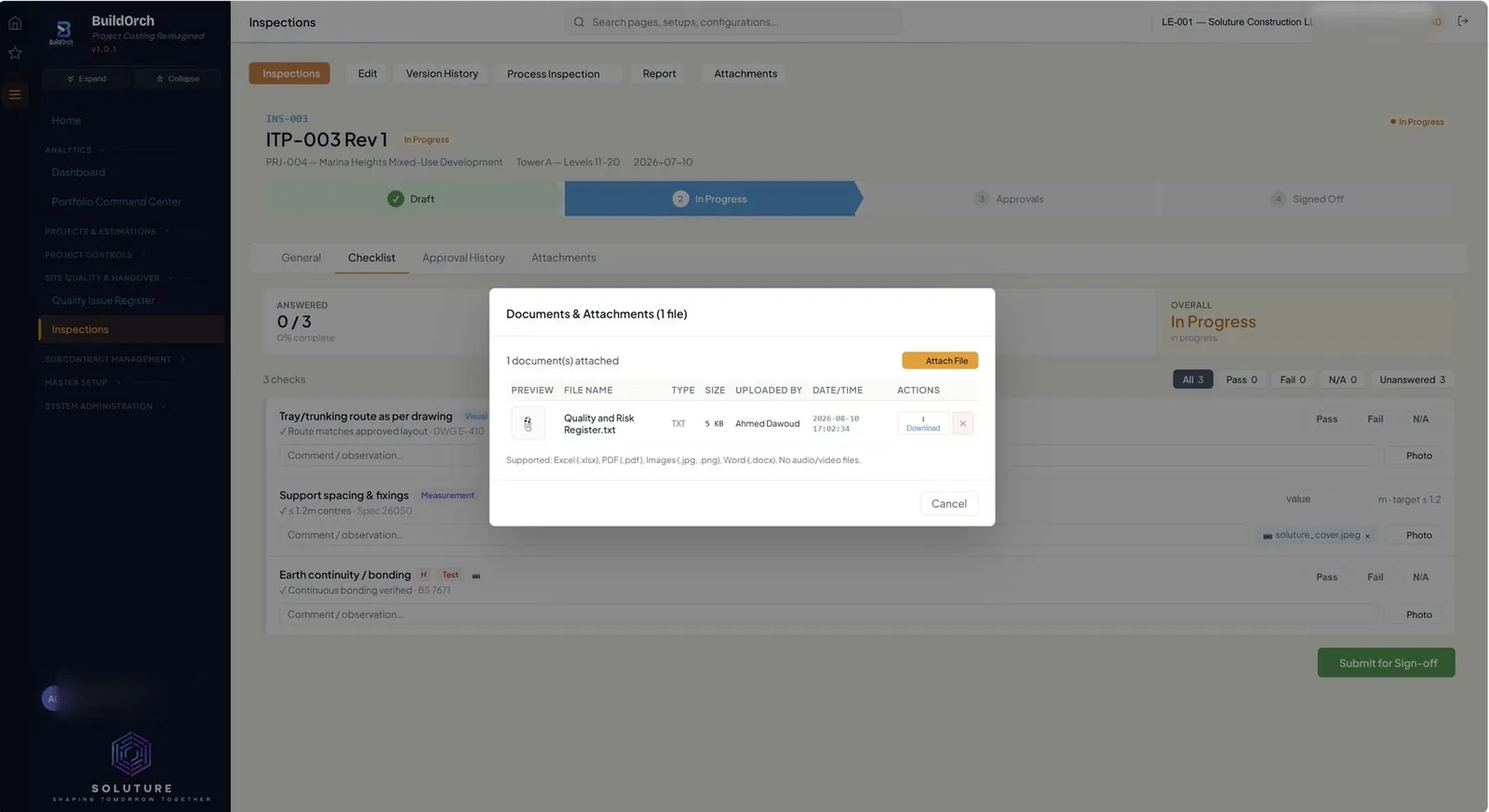Open Quality Issue Register in sidebar
Screen dimensions: 1489x812
(103, 300)
